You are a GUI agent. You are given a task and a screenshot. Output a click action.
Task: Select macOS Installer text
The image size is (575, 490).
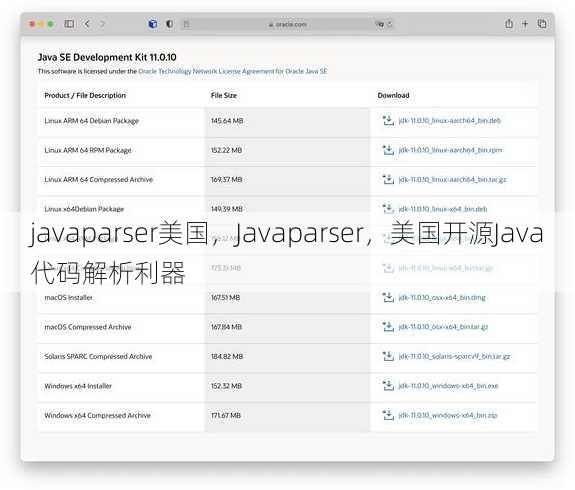point(69,297)
